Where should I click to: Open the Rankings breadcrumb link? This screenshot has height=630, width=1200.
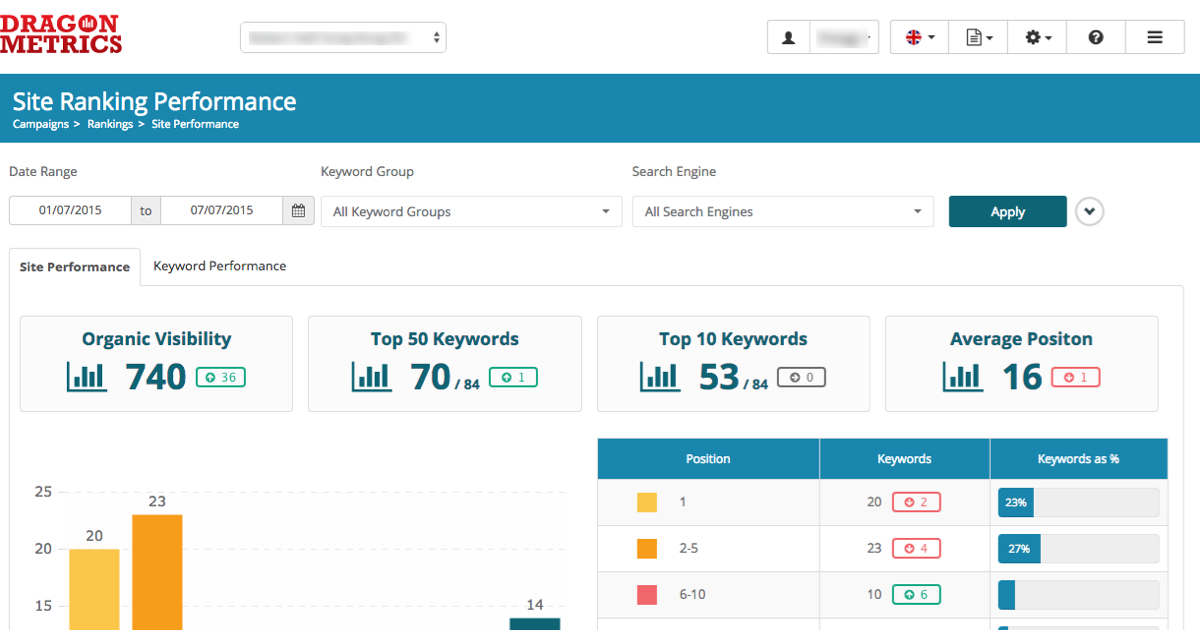tap(109, 123)
